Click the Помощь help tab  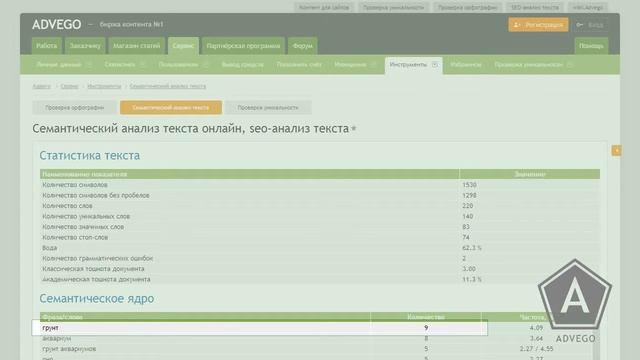coord(591,46)
